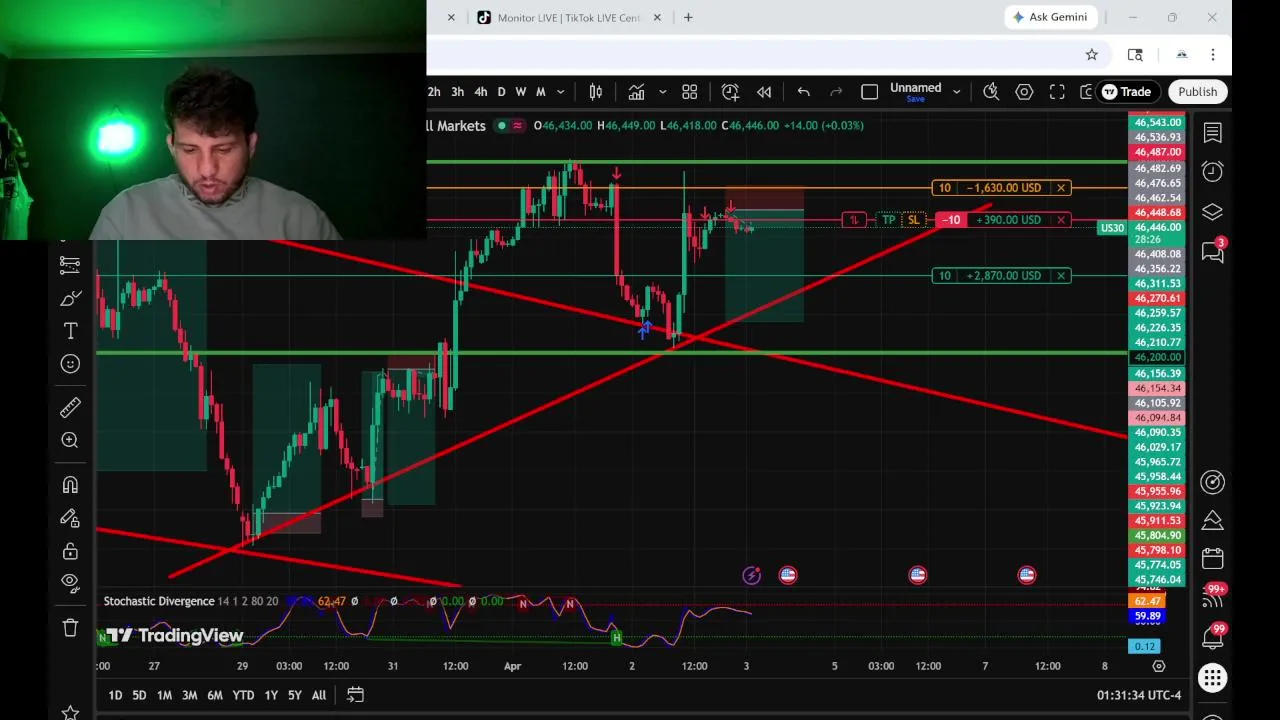Click the Publish button
The height and width of the screenshot is (720, 1280).
pos(1198,92)
